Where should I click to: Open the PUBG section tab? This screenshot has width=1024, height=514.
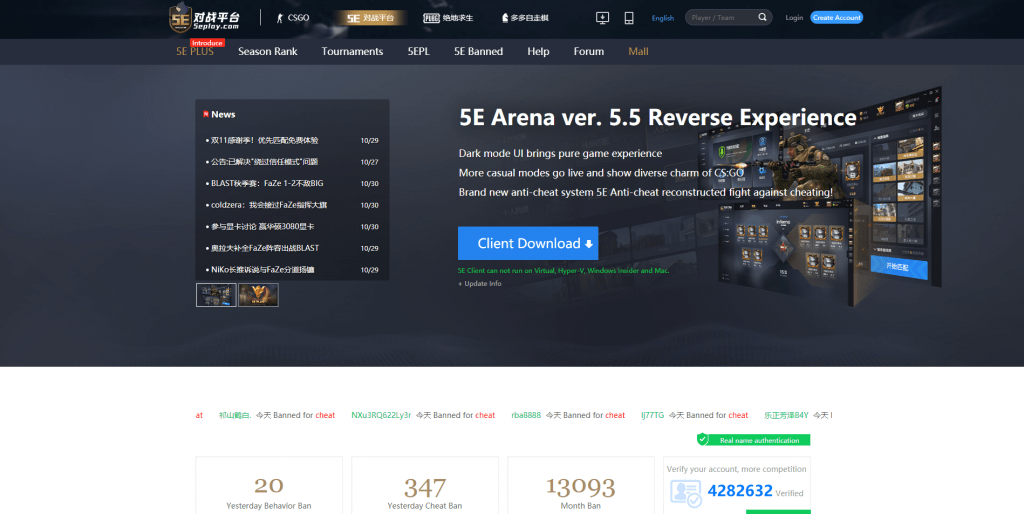(x=448, y=18)
